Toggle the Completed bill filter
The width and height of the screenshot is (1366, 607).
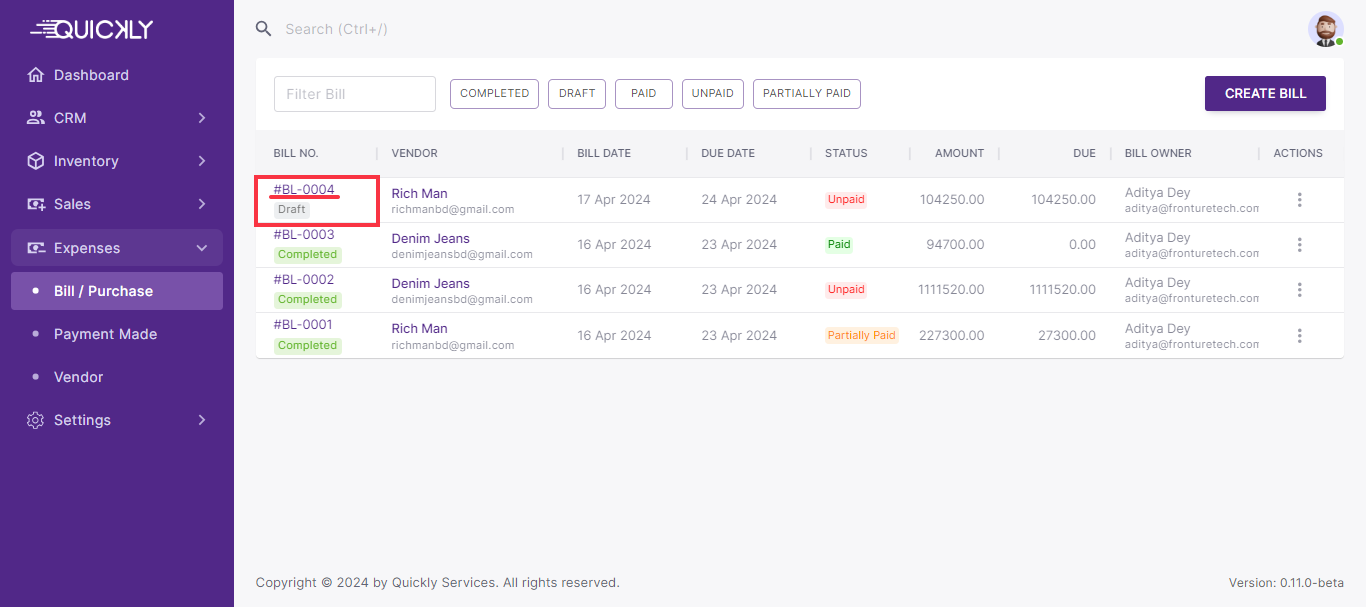click(494, 94)
